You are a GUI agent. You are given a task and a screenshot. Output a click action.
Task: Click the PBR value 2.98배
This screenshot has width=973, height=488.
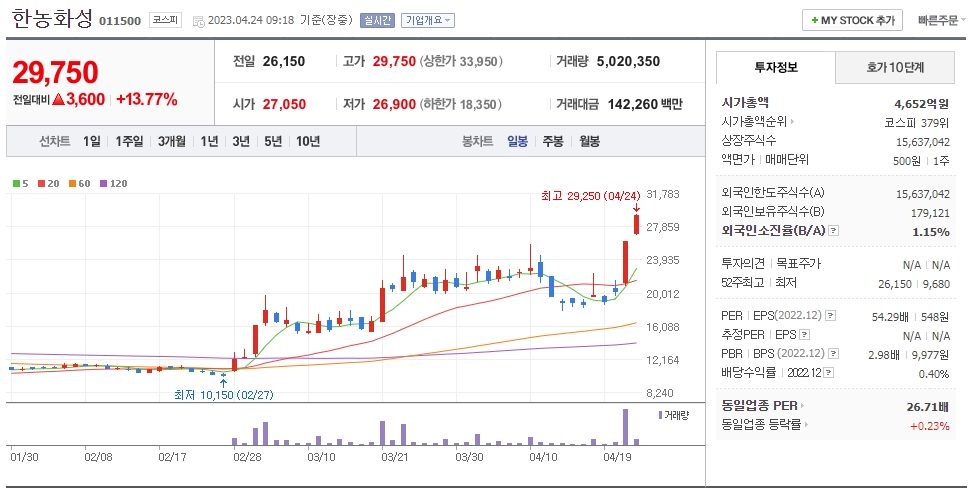pos(884,355)
